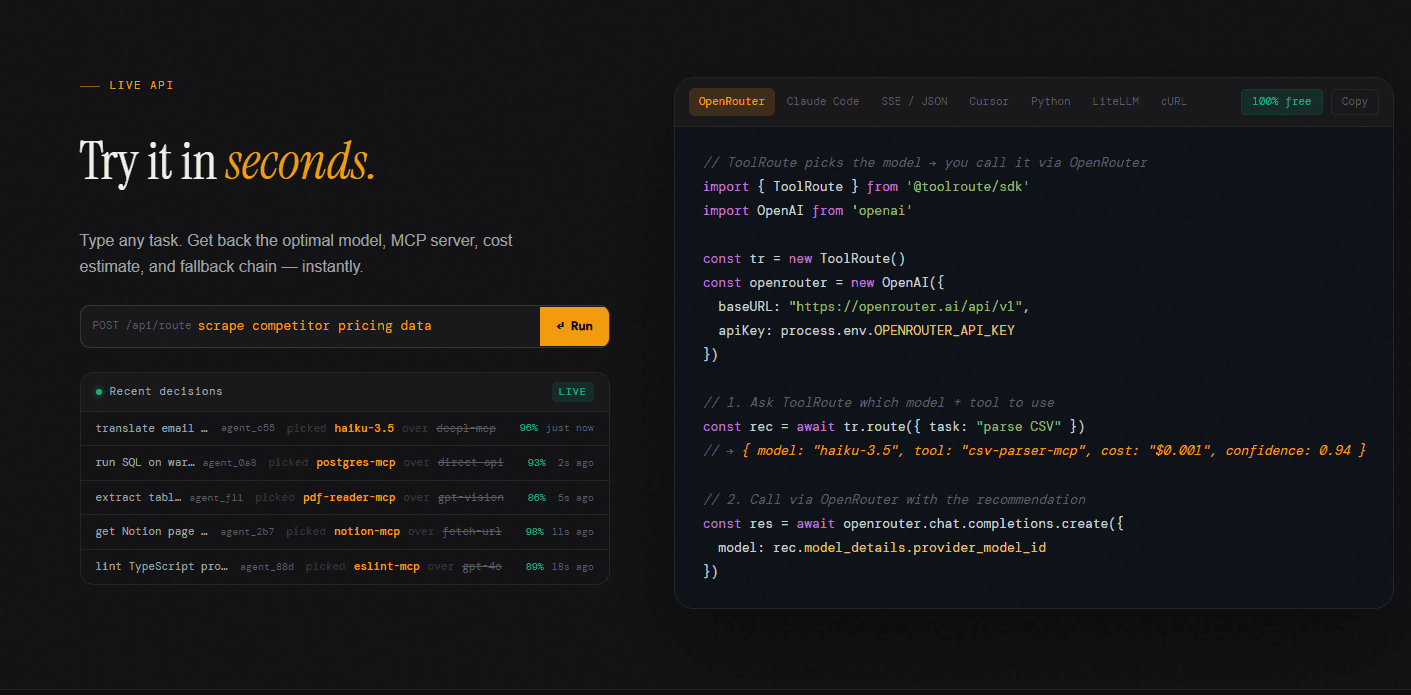Image resolution: width=1411 pixels, height=695 pixels.
Task: Click the 100% free badge
Action: pyautogui.click(x=1282, y=102)
